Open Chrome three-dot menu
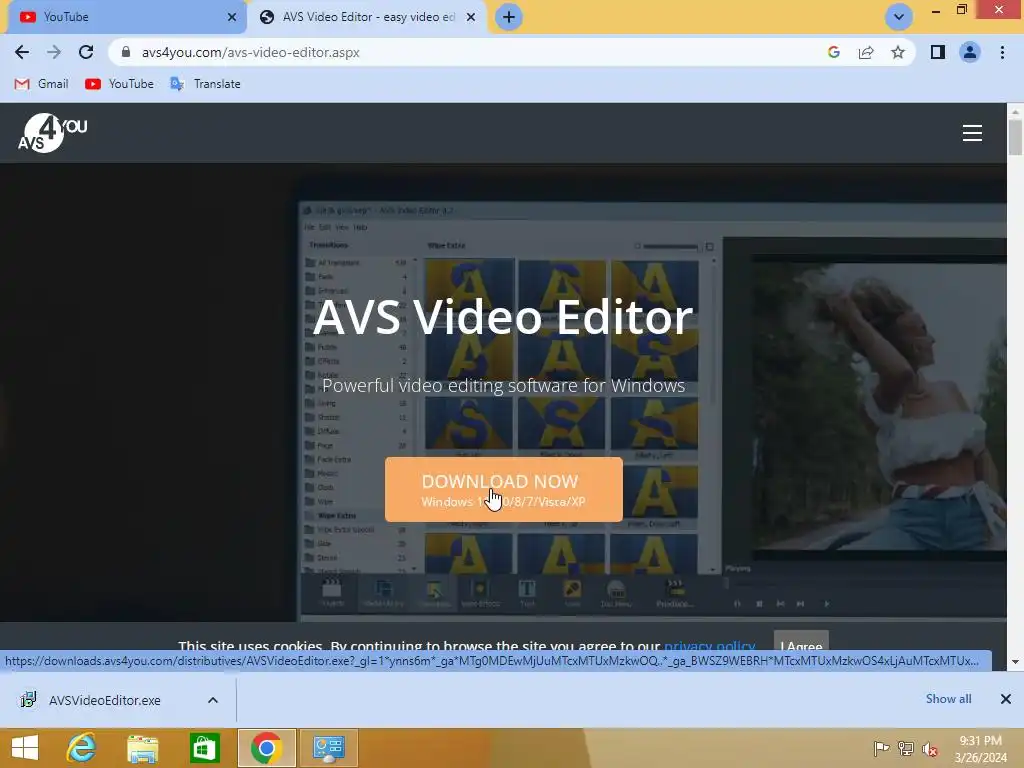The width and height of the screenshot is (1024, 768). [1002, 52]
